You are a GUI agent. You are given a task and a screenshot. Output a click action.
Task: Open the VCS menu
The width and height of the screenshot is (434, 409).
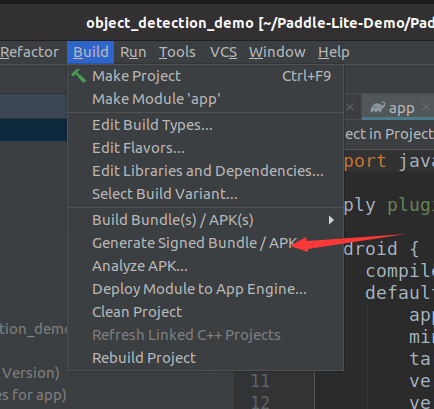pos(223,52)
